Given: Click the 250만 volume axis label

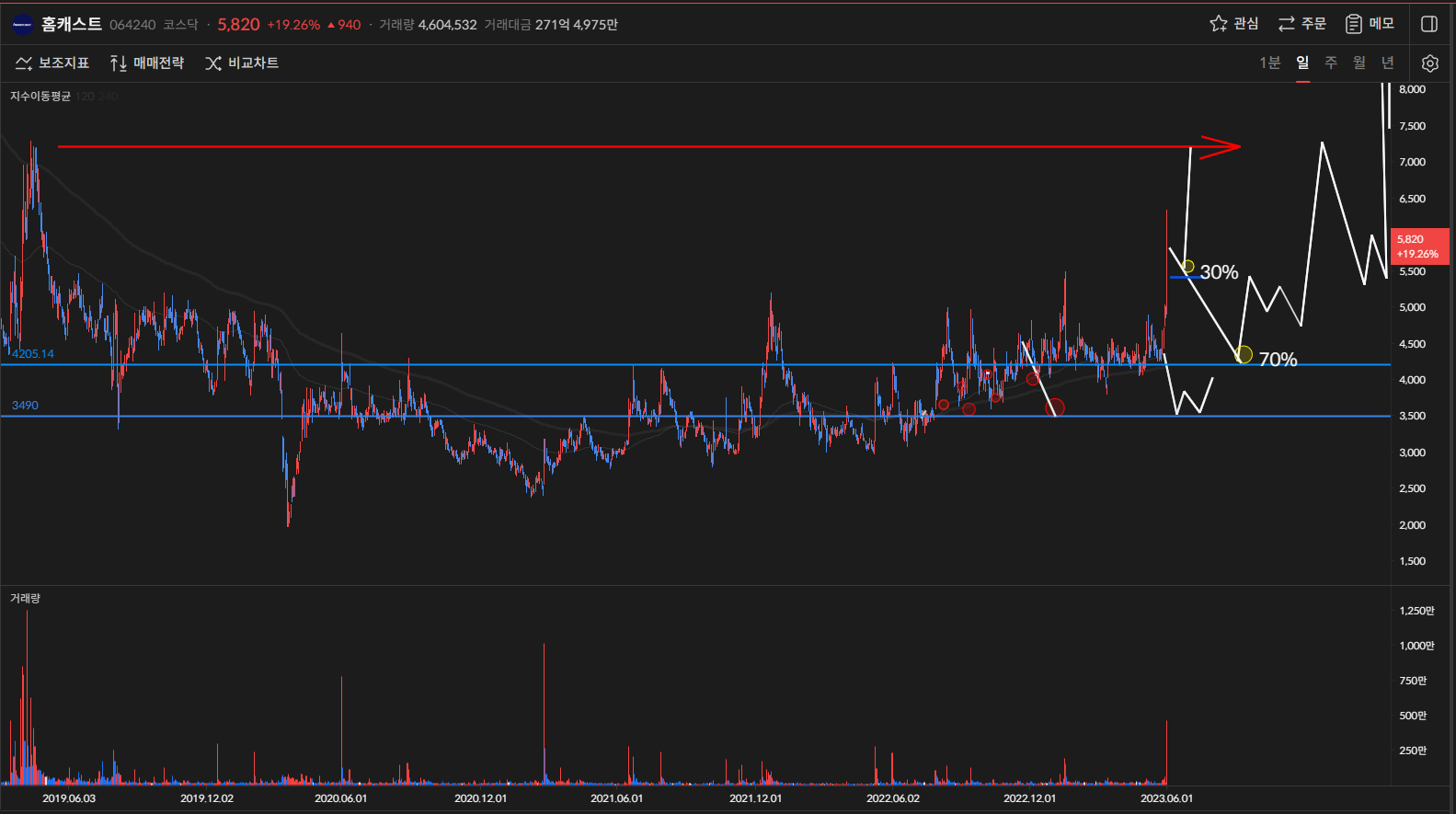Looking at the screenshot, I should click(1413, 751).
